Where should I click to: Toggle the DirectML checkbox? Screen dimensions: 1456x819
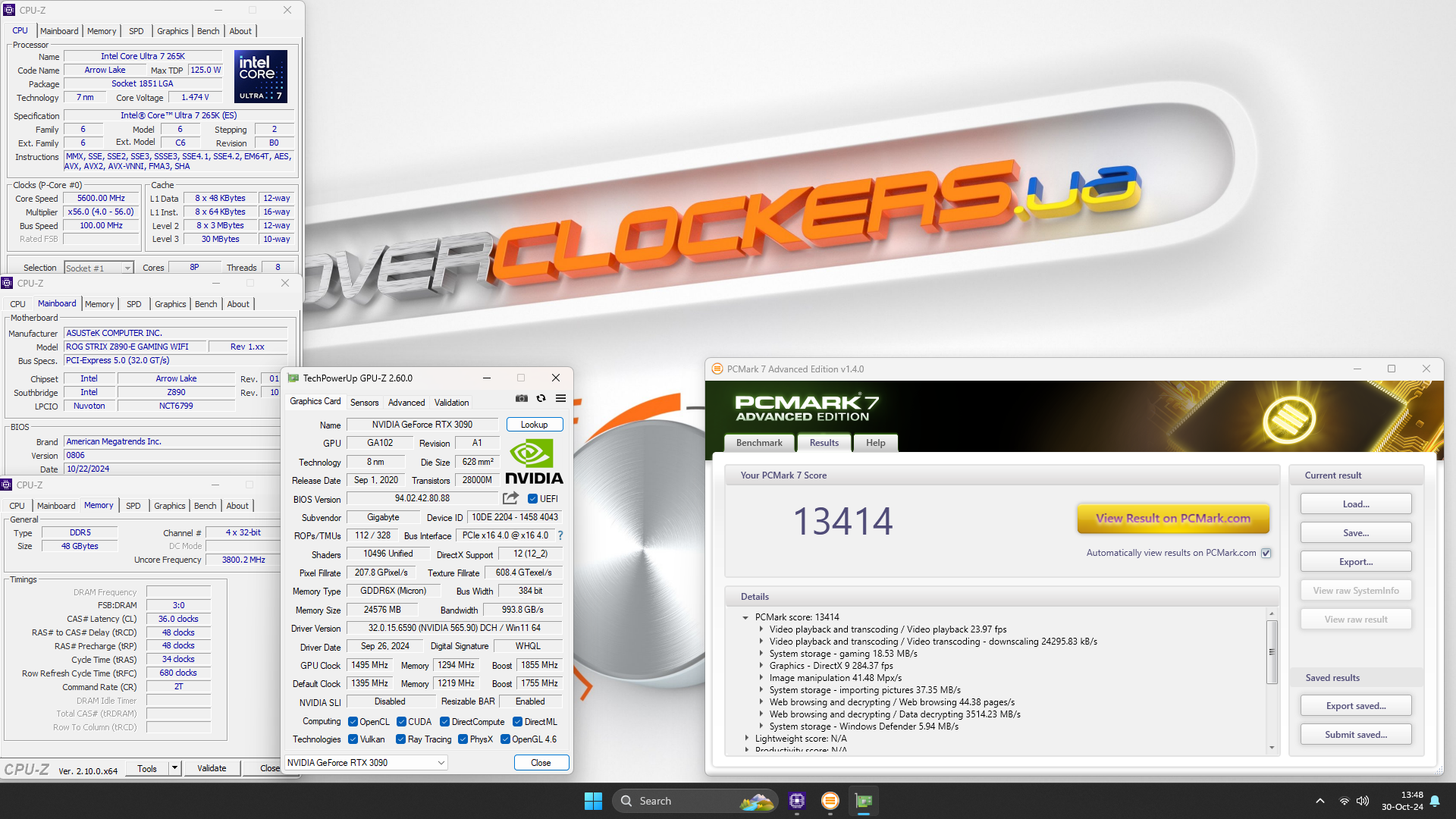(517, 722)
